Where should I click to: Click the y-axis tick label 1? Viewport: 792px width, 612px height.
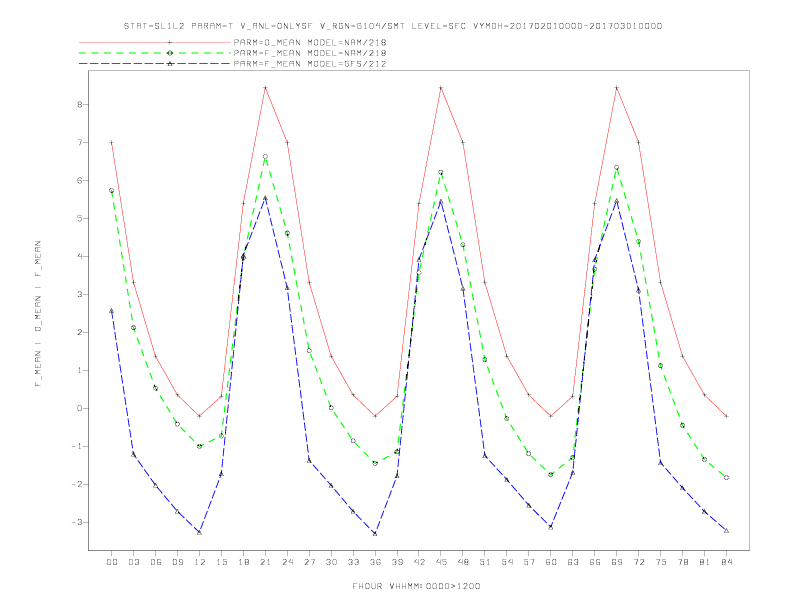79,370
